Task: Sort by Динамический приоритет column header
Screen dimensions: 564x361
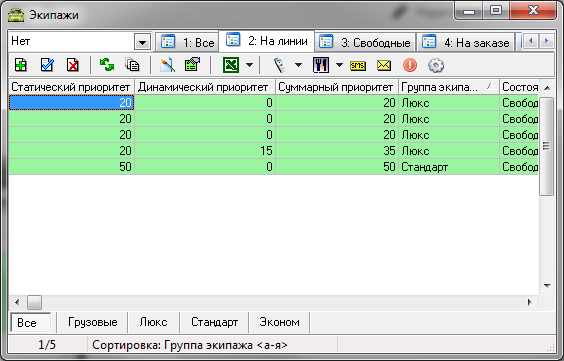Action: [205, 87]
